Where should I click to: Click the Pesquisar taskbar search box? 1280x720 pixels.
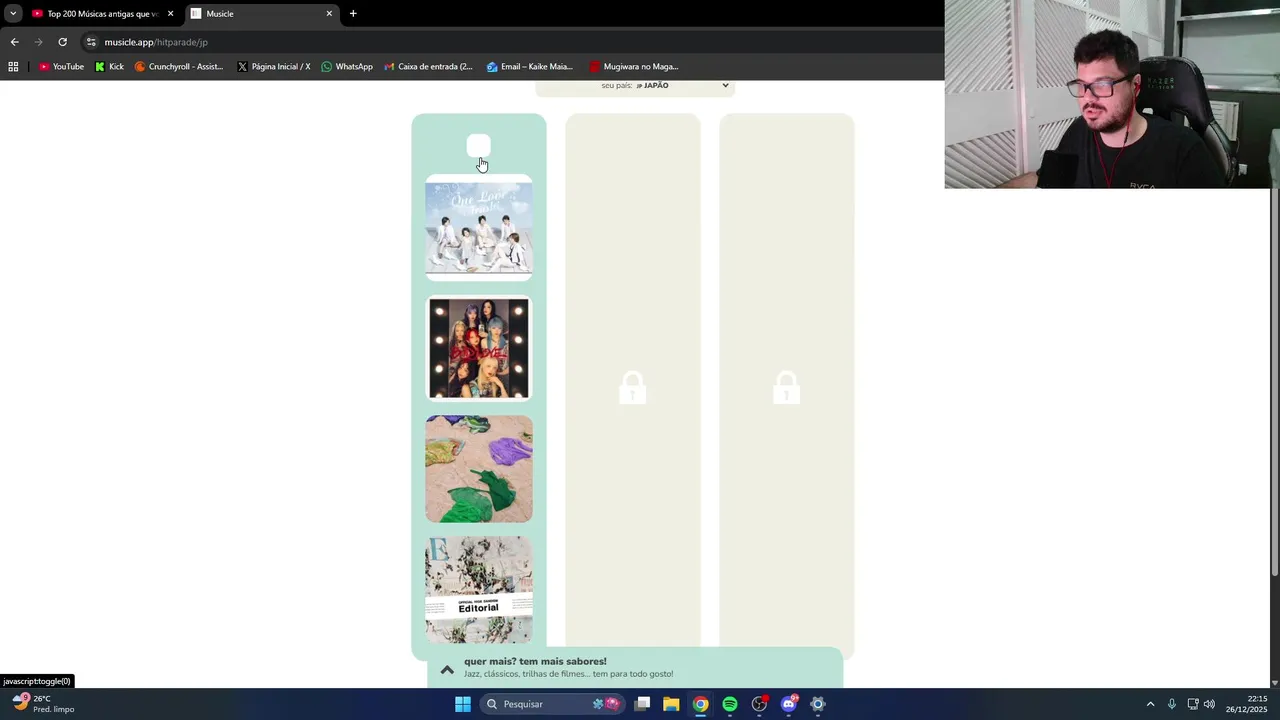pyautogui.click(x=553, y=704)
